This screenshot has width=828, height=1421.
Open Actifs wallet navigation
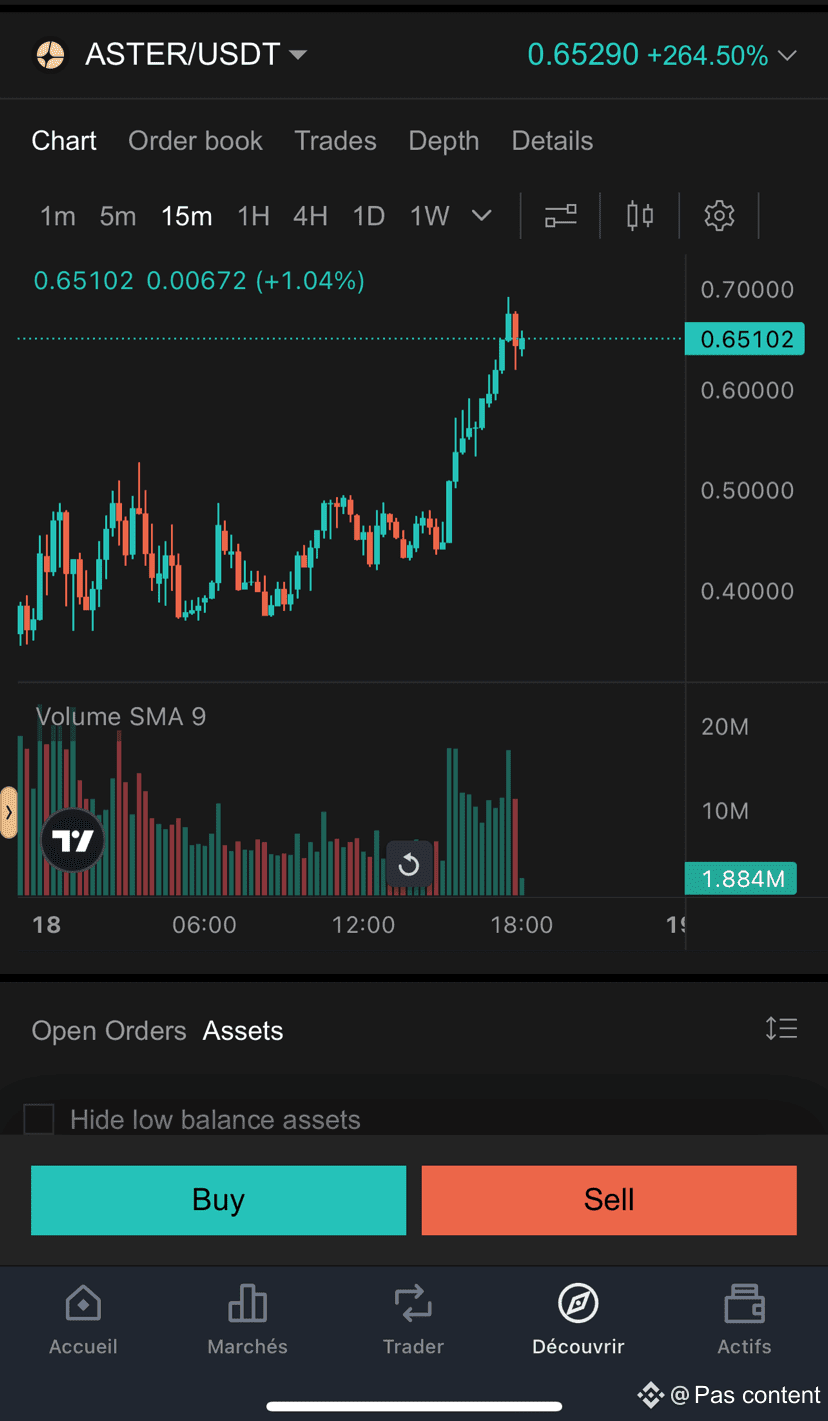[744, 1321]
